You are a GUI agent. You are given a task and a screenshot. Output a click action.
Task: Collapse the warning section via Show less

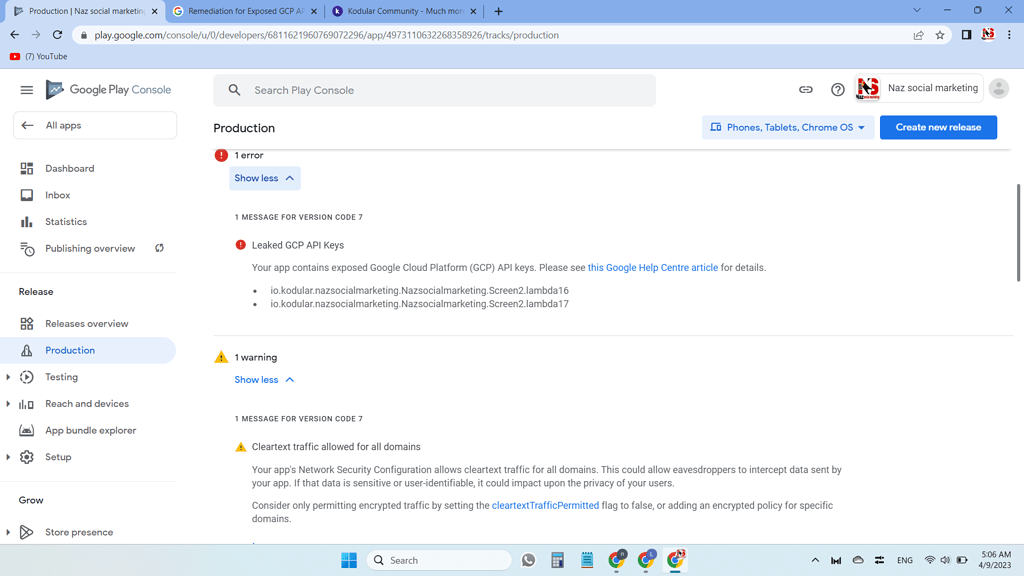[x=263, y=379]
